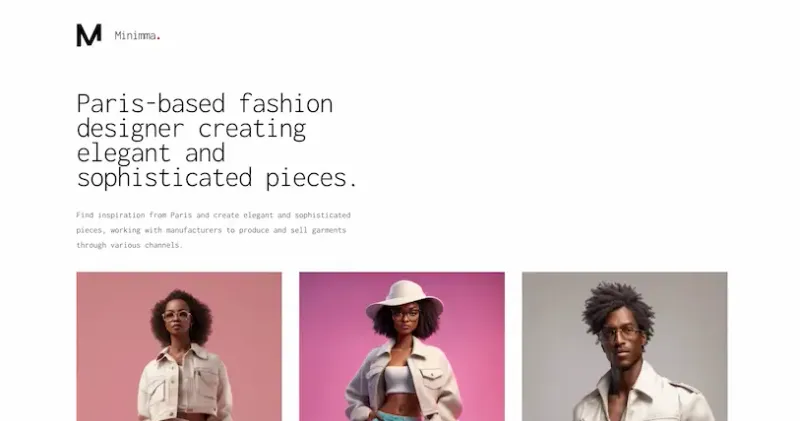This screenshot has height=421, width=800.
Task: Click the bold M logo icon
Action: pyautogui.click(x=89, y=35)
